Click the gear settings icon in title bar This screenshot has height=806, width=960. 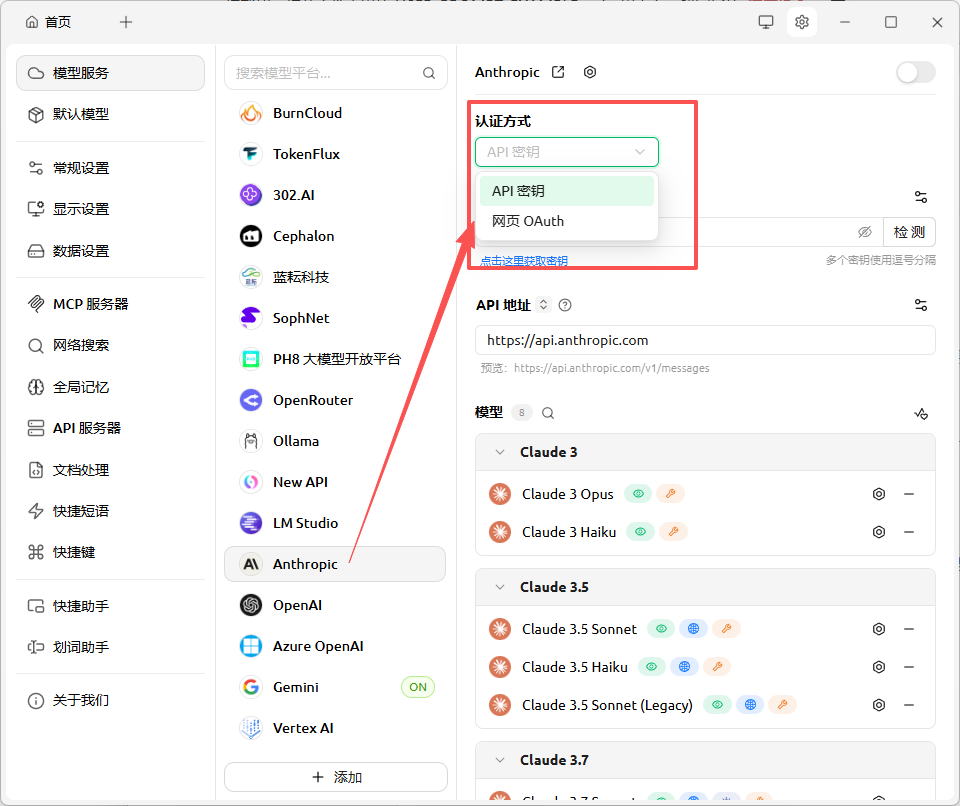(801, 22)
